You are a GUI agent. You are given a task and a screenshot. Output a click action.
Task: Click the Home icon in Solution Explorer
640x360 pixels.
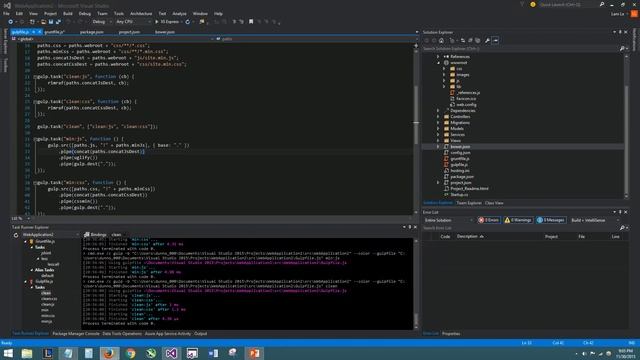pos(441,40)
